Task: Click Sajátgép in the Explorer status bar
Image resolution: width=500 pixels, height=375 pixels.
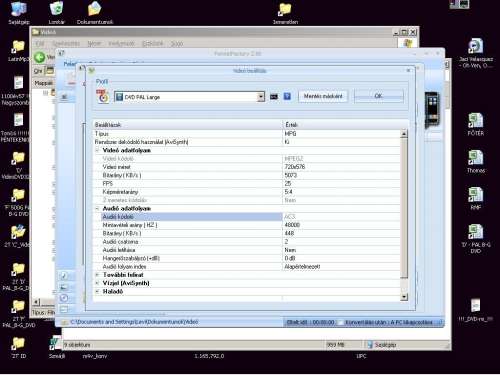Action: coord(382,345)
